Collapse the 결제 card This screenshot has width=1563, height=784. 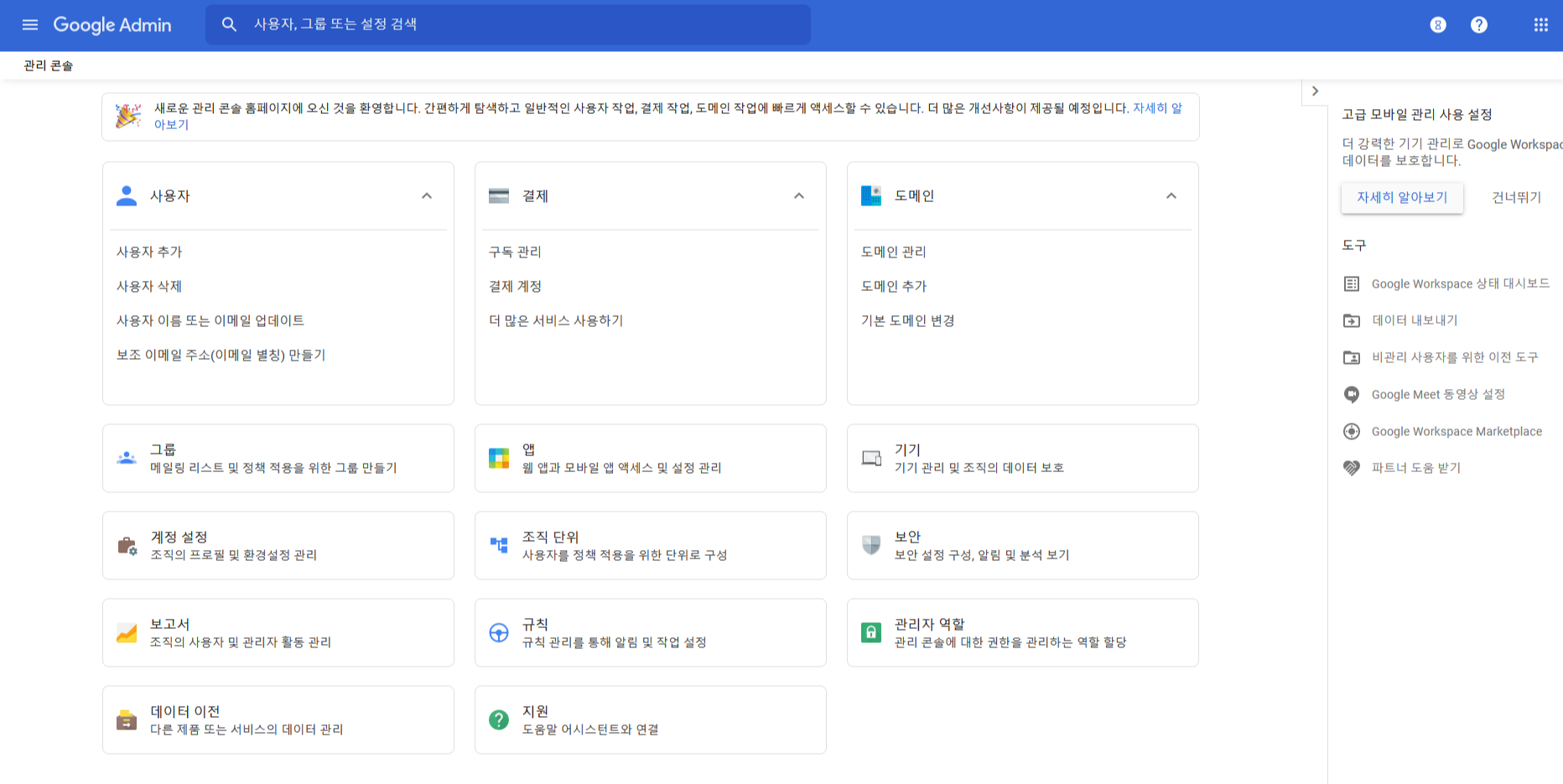pos(799,195)
